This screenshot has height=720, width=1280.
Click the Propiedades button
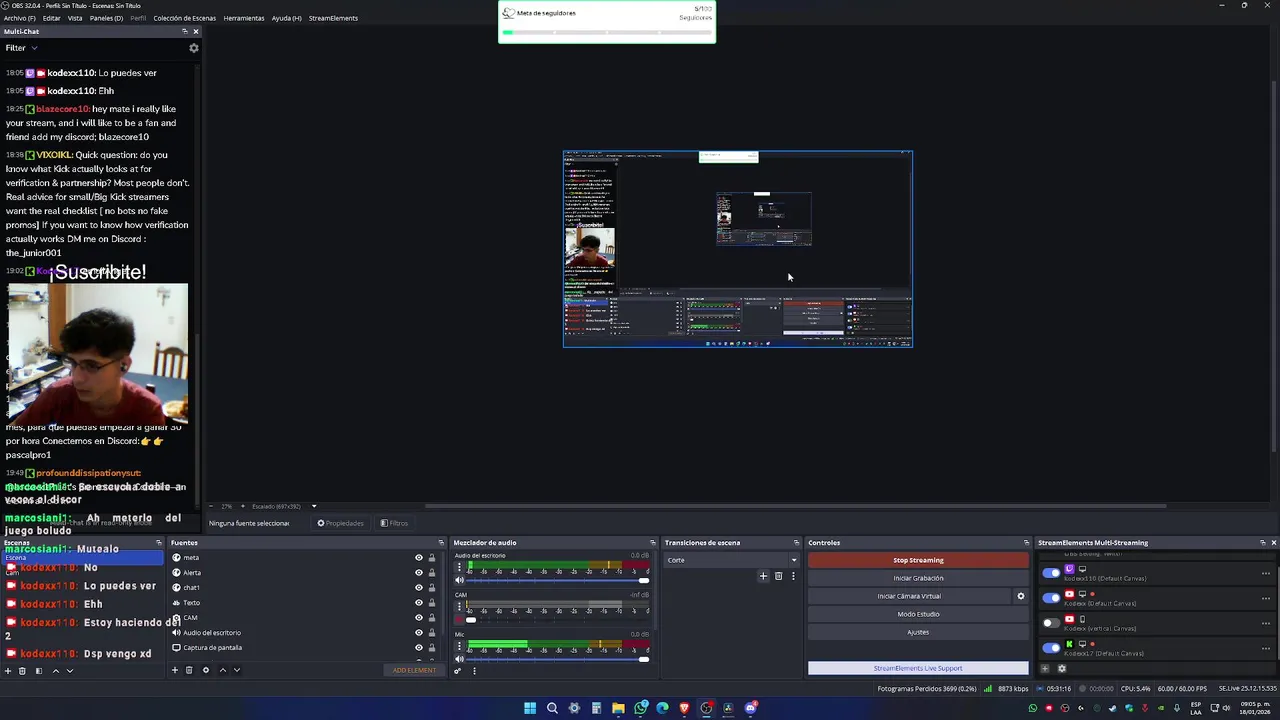(x=340, y=523)
